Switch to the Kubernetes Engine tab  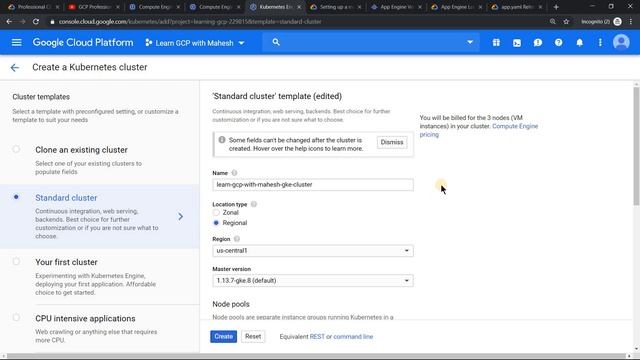click(x=276, y=7)
